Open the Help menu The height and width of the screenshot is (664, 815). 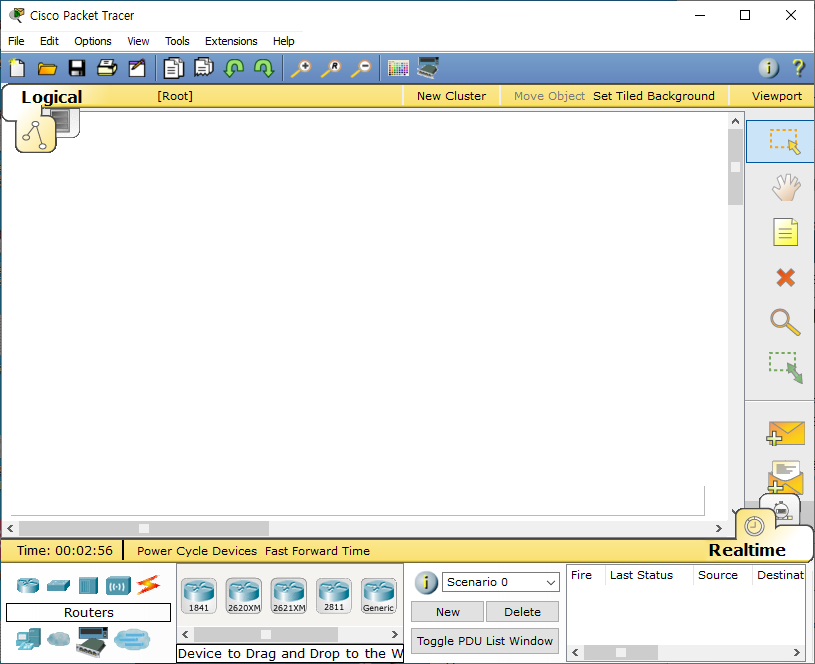[284, 41]
